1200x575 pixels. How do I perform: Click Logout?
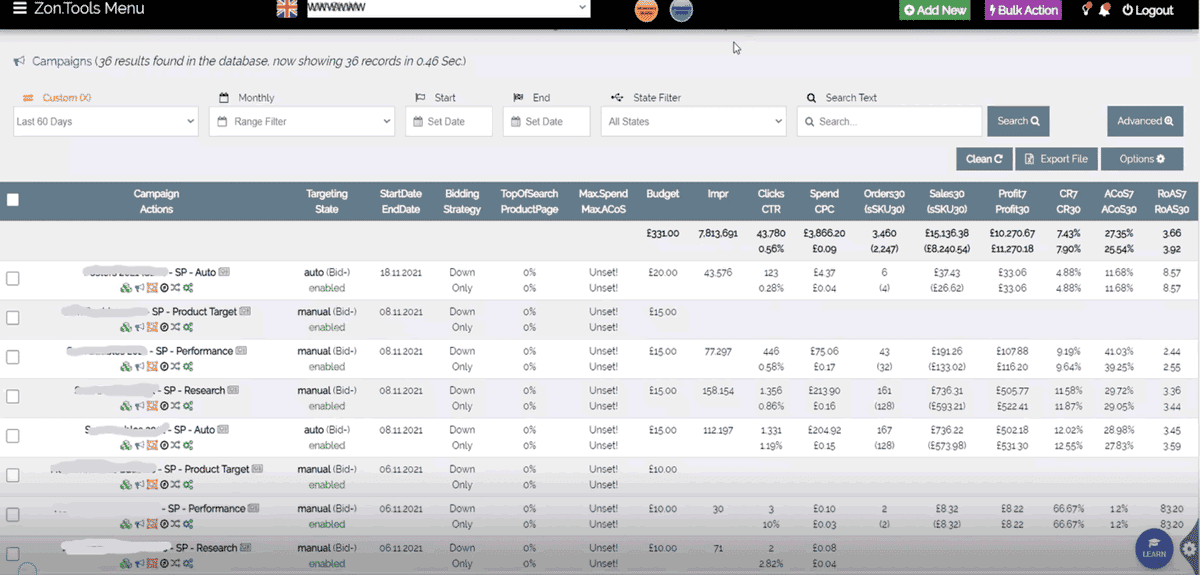(x=1147, y=10)
